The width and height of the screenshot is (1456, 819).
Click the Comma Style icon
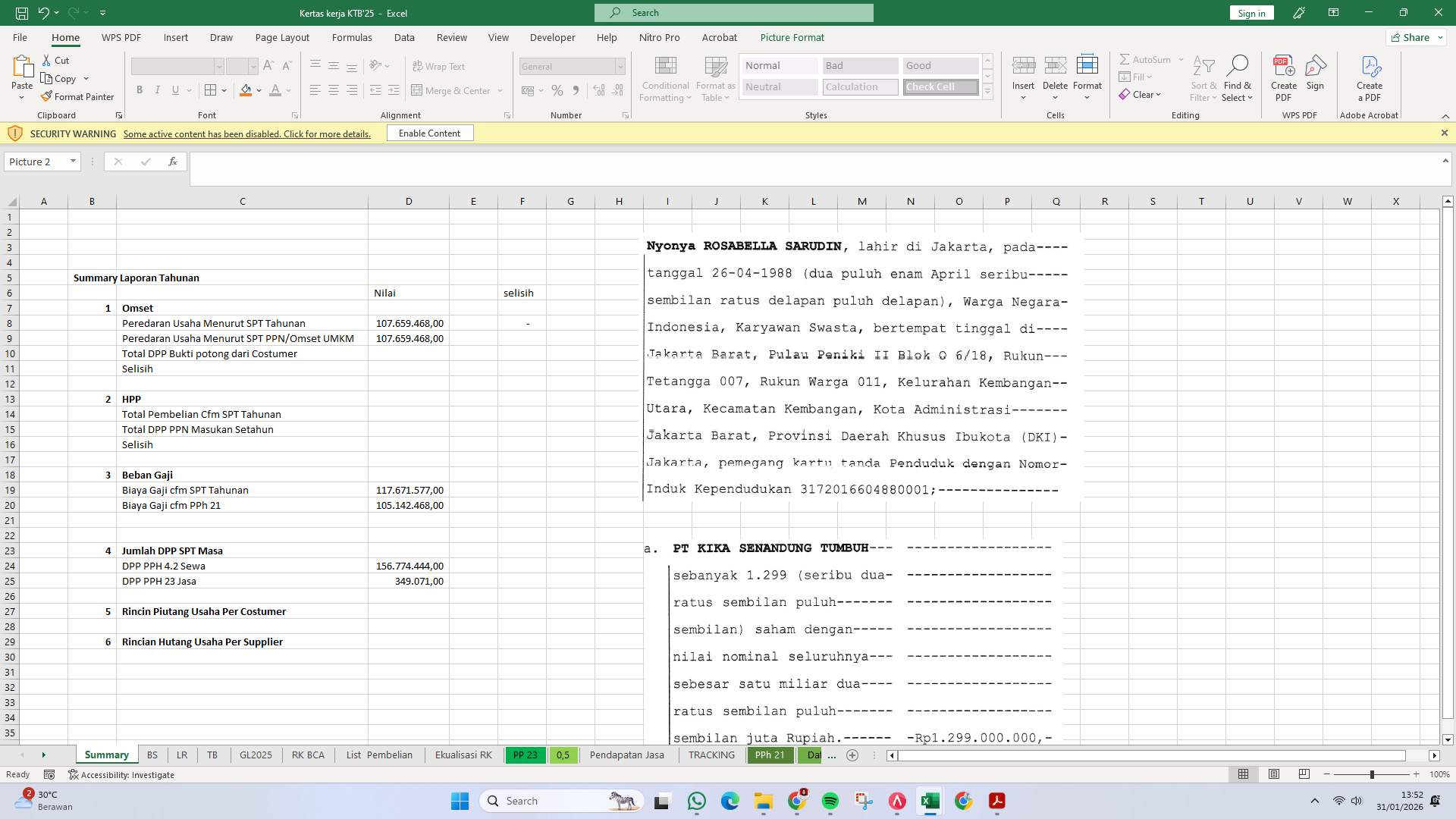click(576, 90)
